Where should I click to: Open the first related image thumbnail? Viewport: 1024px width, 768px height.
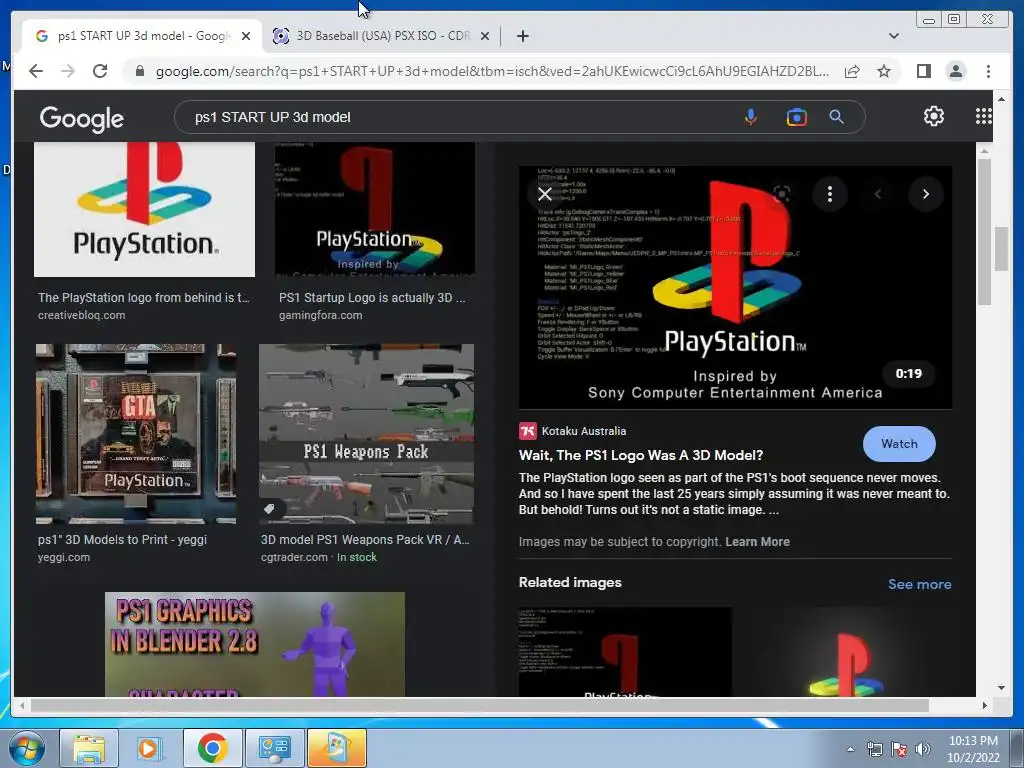626,652
